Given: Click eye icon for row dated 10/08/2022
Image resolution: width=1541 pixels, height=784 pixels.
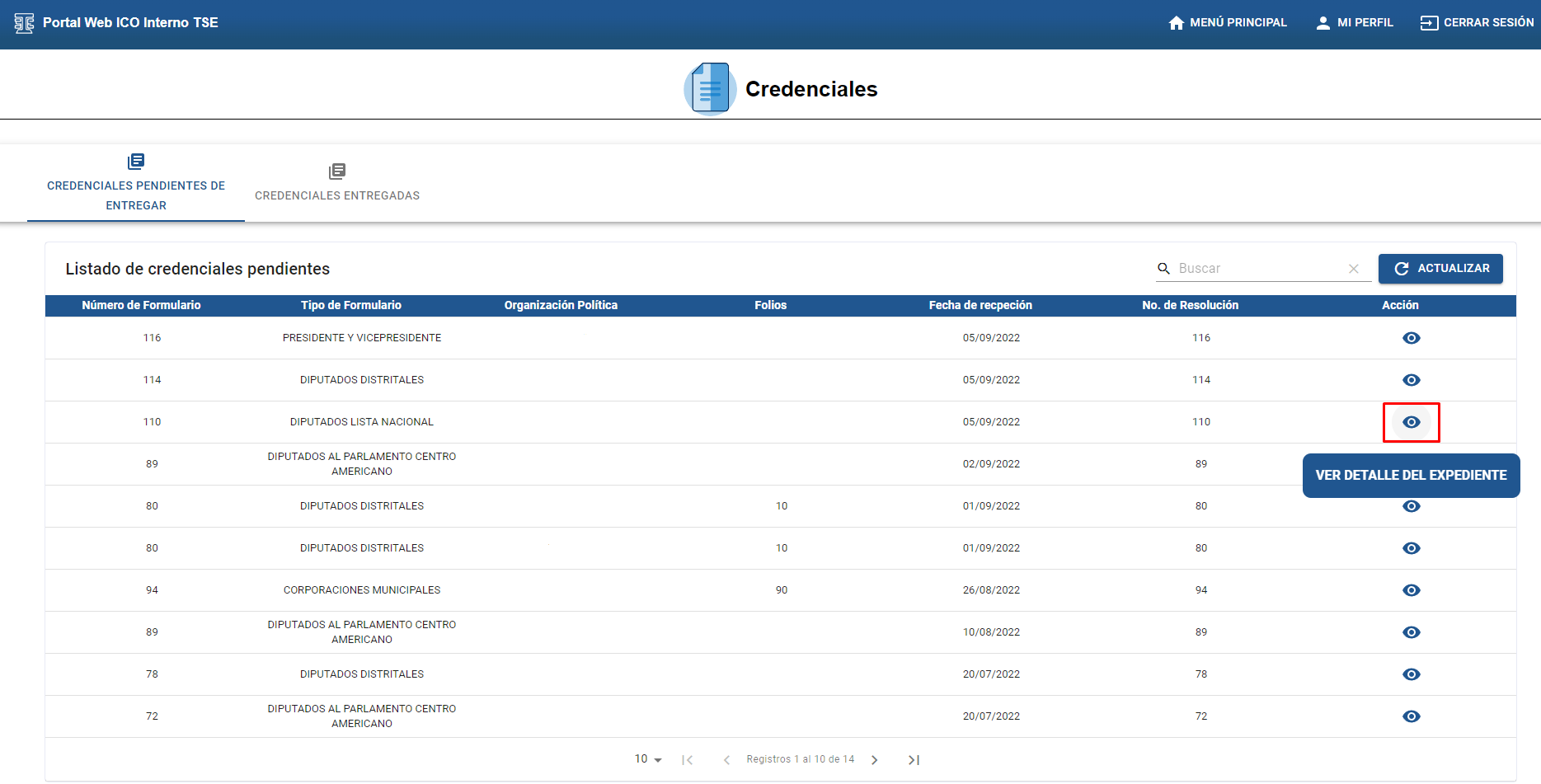Looking at the screenshot, I should click(1411, 632).
